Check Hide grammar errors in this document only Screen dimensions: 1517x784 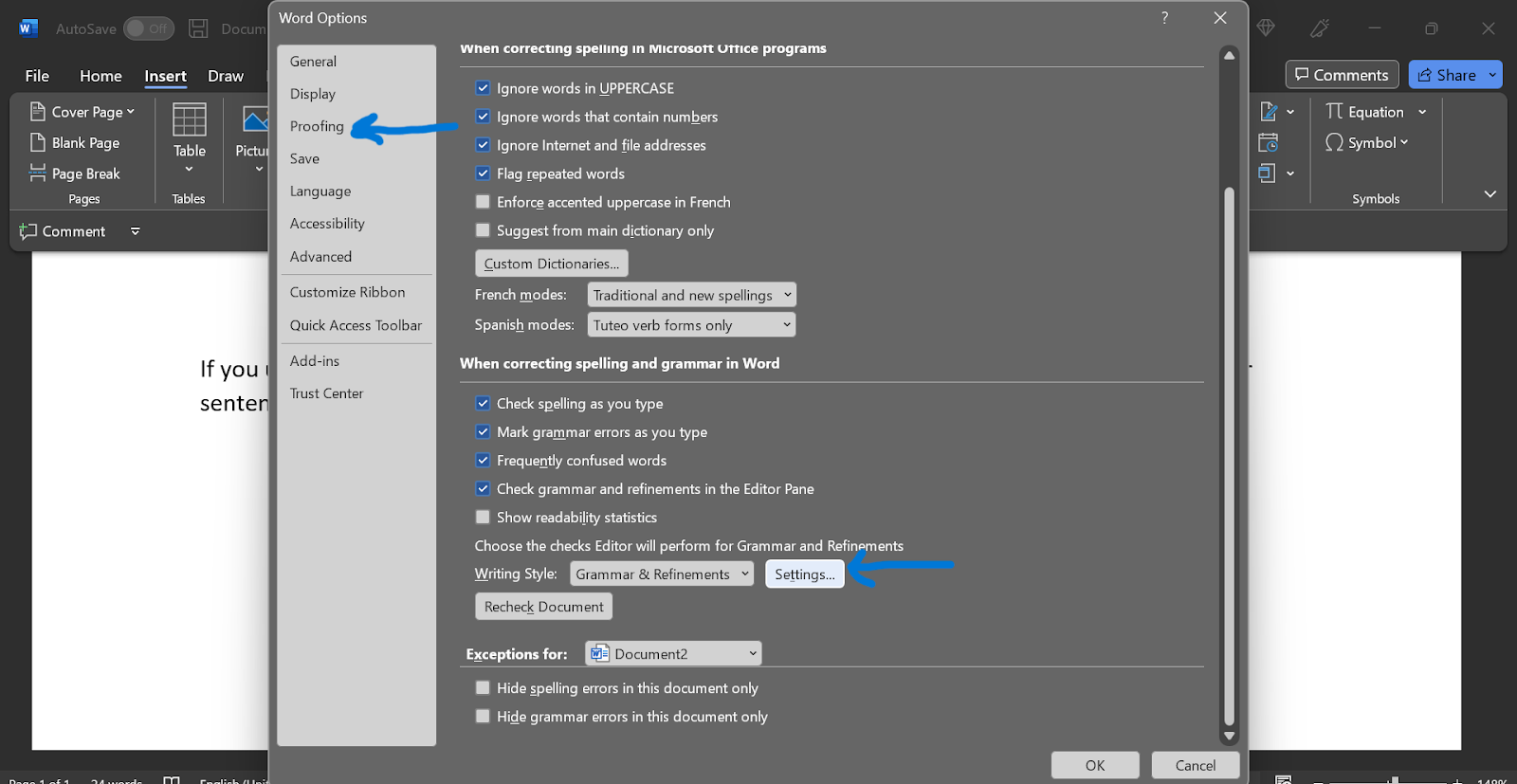coord(483,717)
